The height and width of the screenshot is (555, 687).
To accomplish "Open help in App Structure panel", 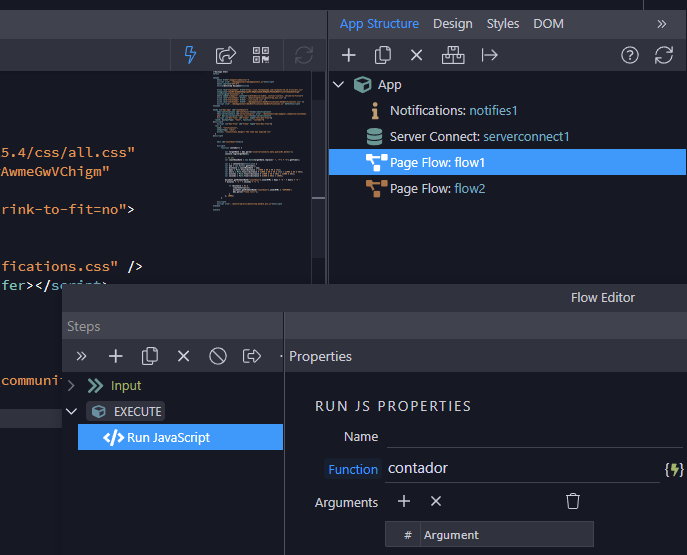I will click(630, 55).
